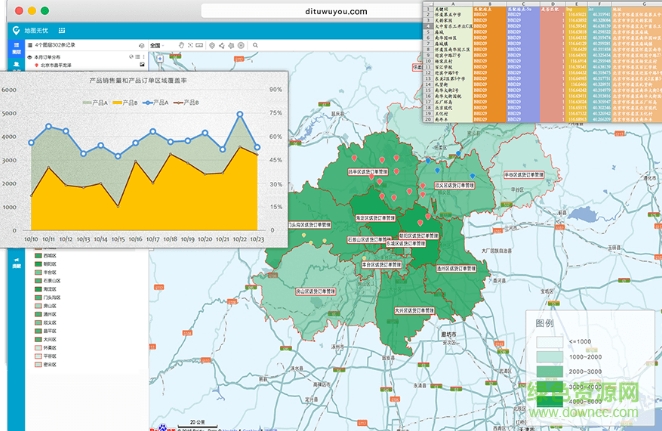Select the top 图层 sidebar tab
The image size is (662, 431).
tap(16, 50)
